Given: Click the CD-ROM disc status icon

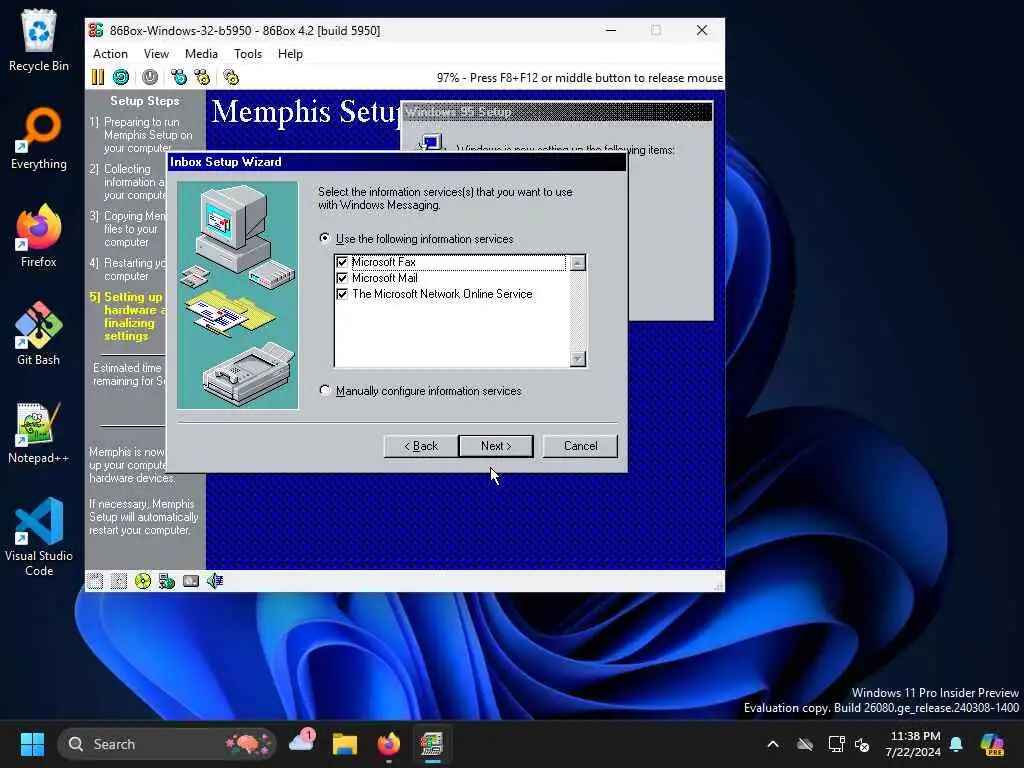Looking at the screenshot, I should pos(143,581).
